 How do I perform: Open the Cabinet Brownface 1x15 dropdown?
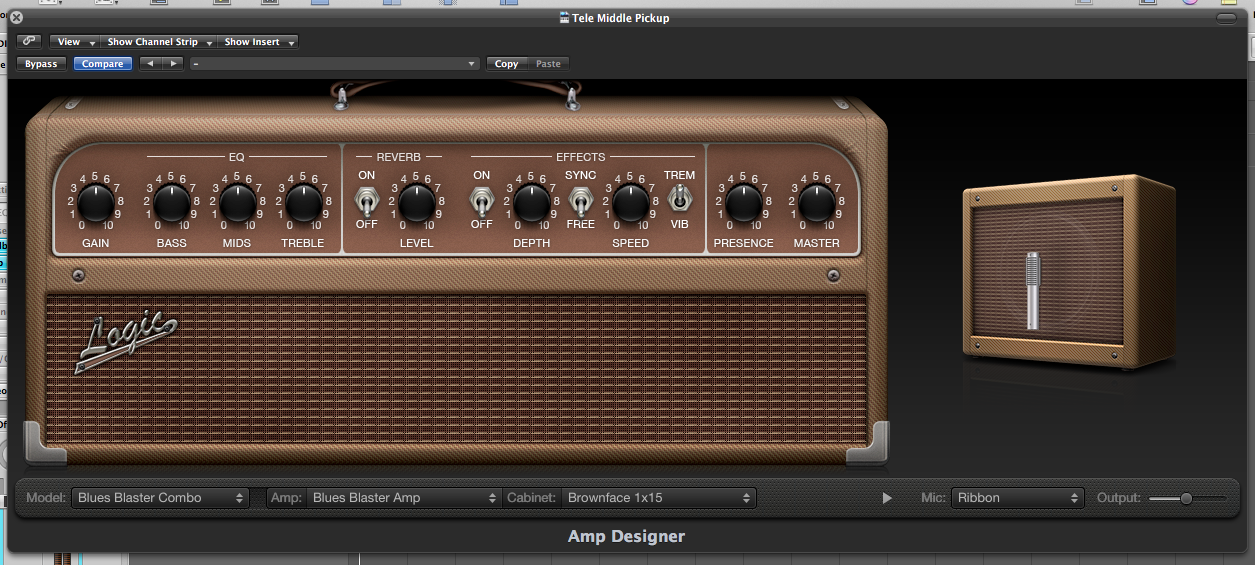(x=658, y=498)
